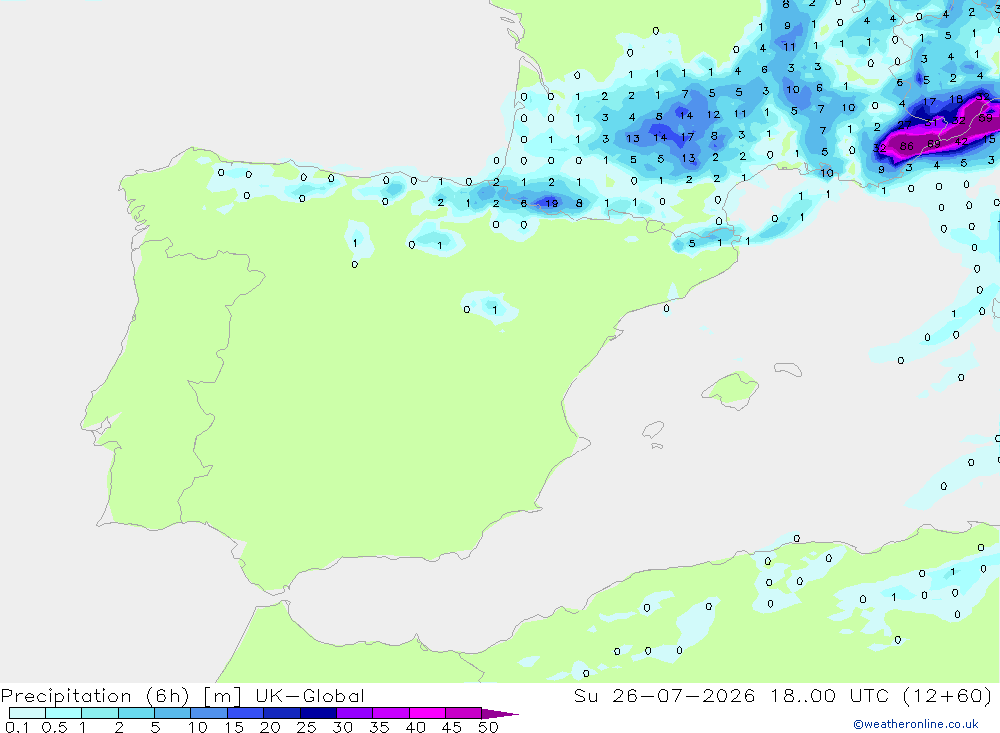1000x733 pixels.
Task: Click the '[m]' unit label
Action: (x=223, y=696)
